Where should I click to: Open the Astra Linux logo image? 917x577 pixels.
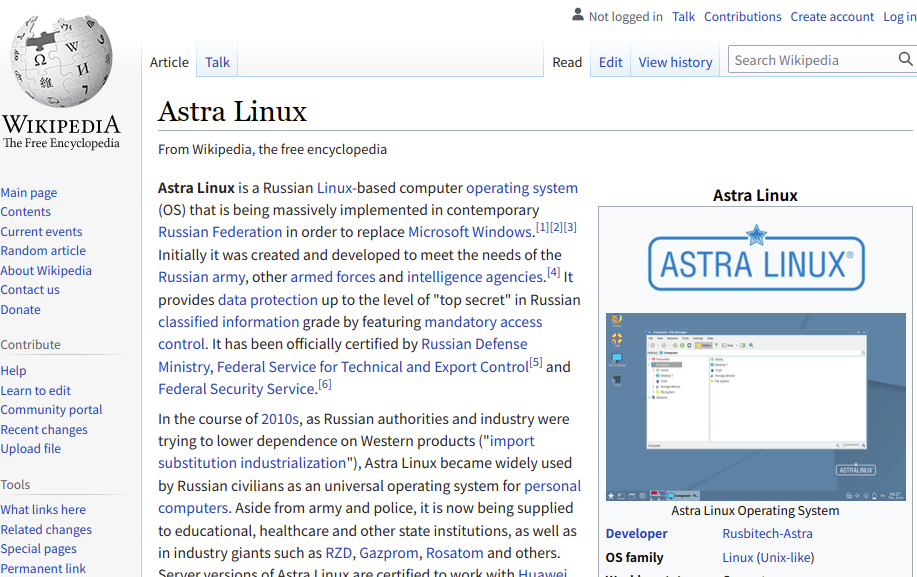tap(756, 258)
